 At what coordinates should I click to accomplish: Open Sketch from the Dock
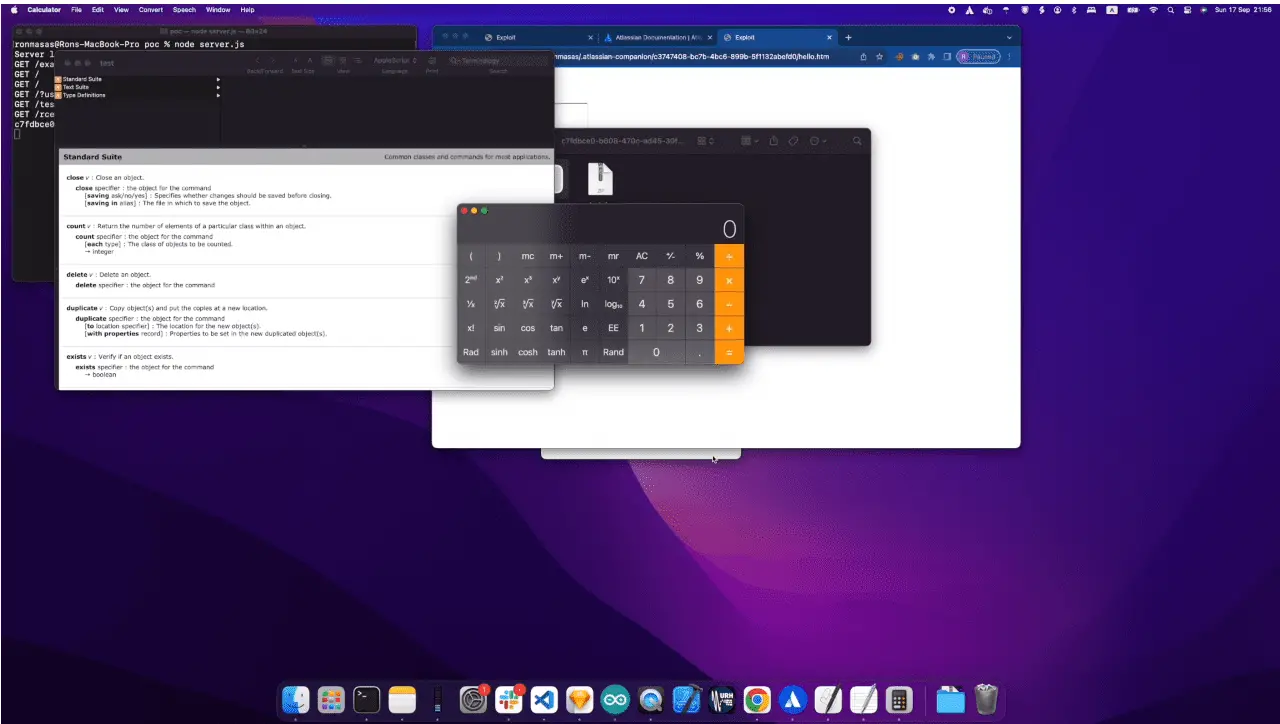[x=579, y=700]
